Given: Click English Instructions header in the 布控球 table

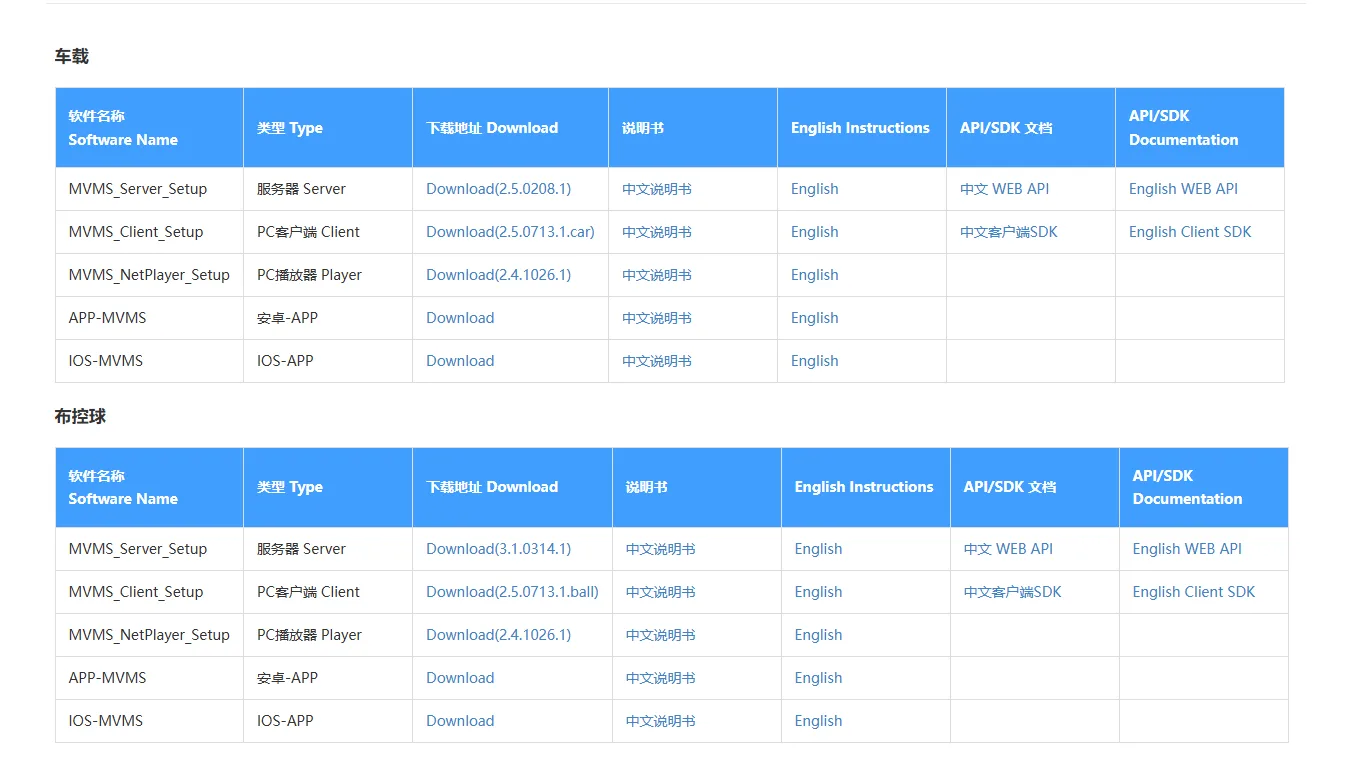Looking at the screenshot, I should tap(864, 487).
